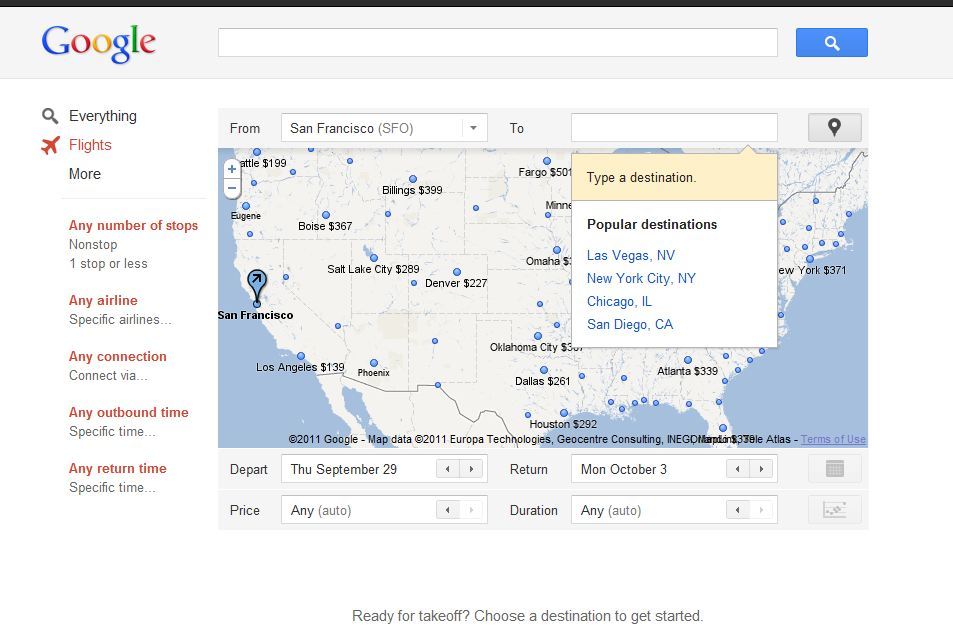The width and height of the screenshot is (953, 638).
Task: Click the Google logo
Action: (x=98, y=44)
